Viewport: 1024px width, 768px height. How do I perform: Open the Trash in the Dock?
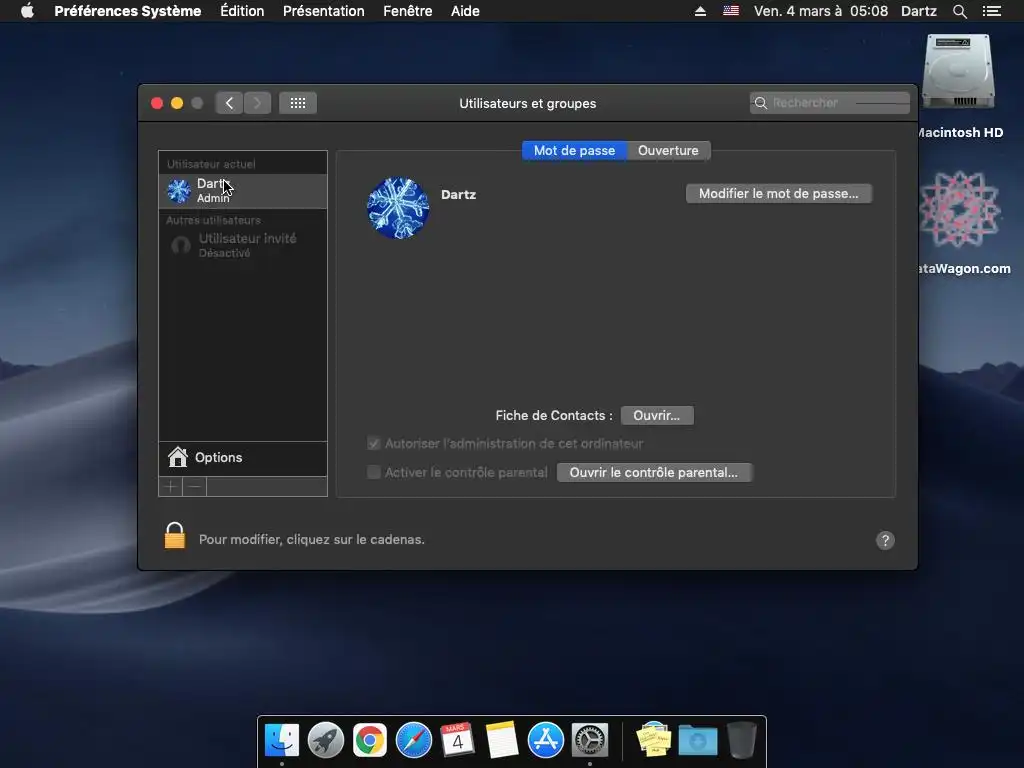[x=741, y=740]
